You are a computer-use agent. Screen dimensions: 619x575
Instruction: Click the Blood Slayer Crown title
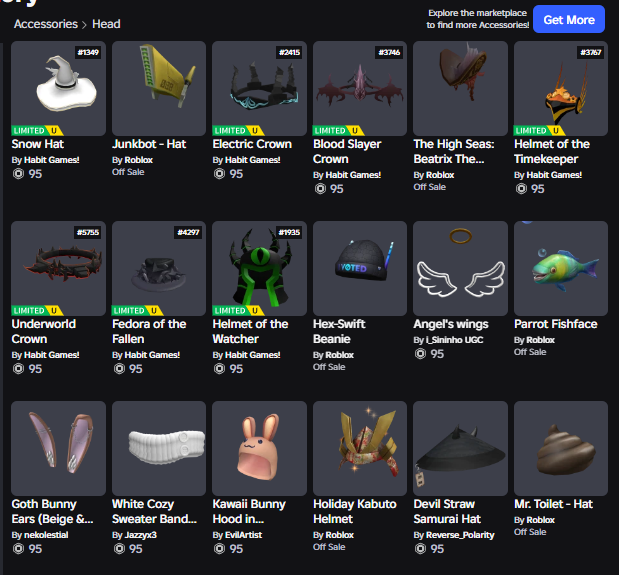pyautogui.click(x=347, y=152)
